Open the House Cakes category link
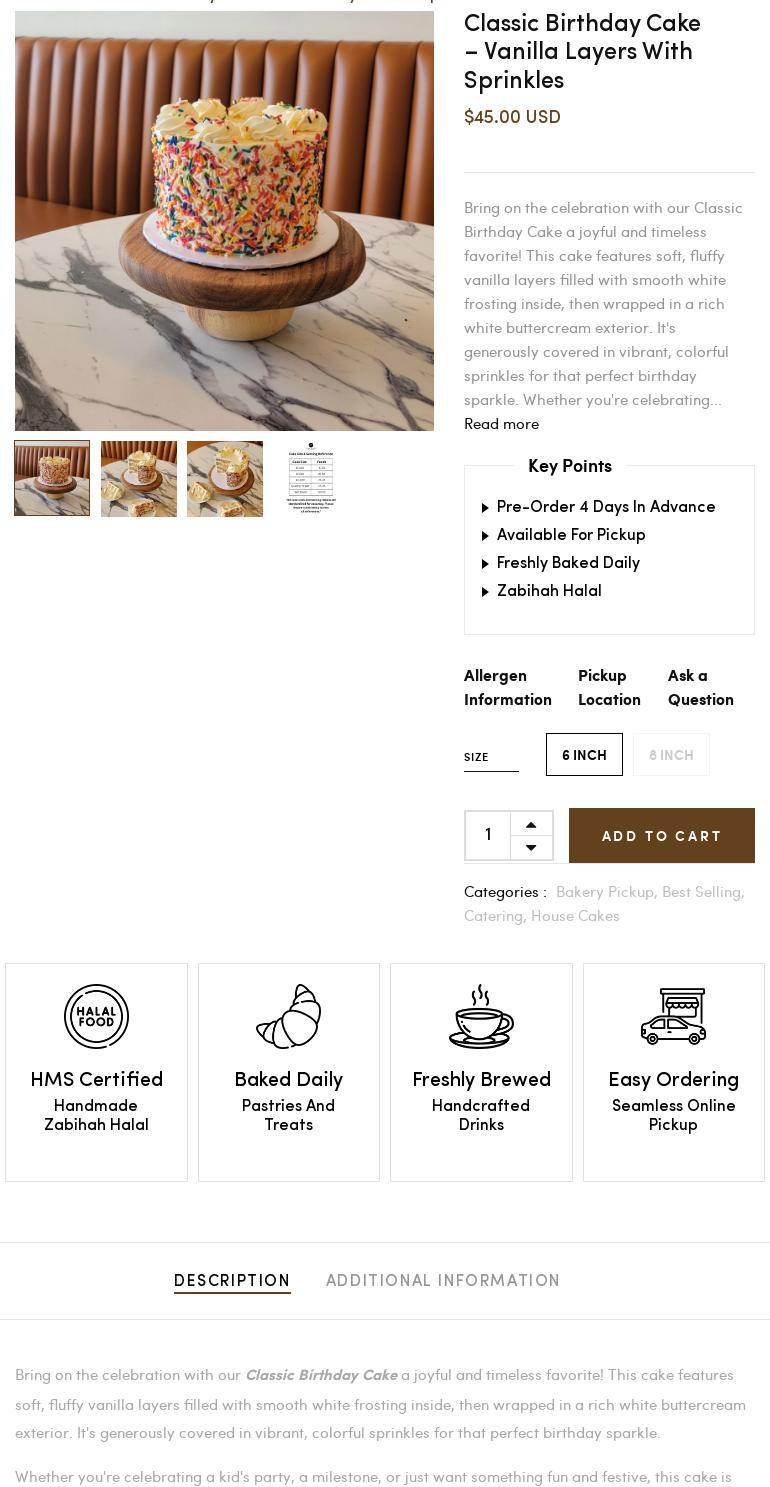770x1487 pixels. point(575,916)
